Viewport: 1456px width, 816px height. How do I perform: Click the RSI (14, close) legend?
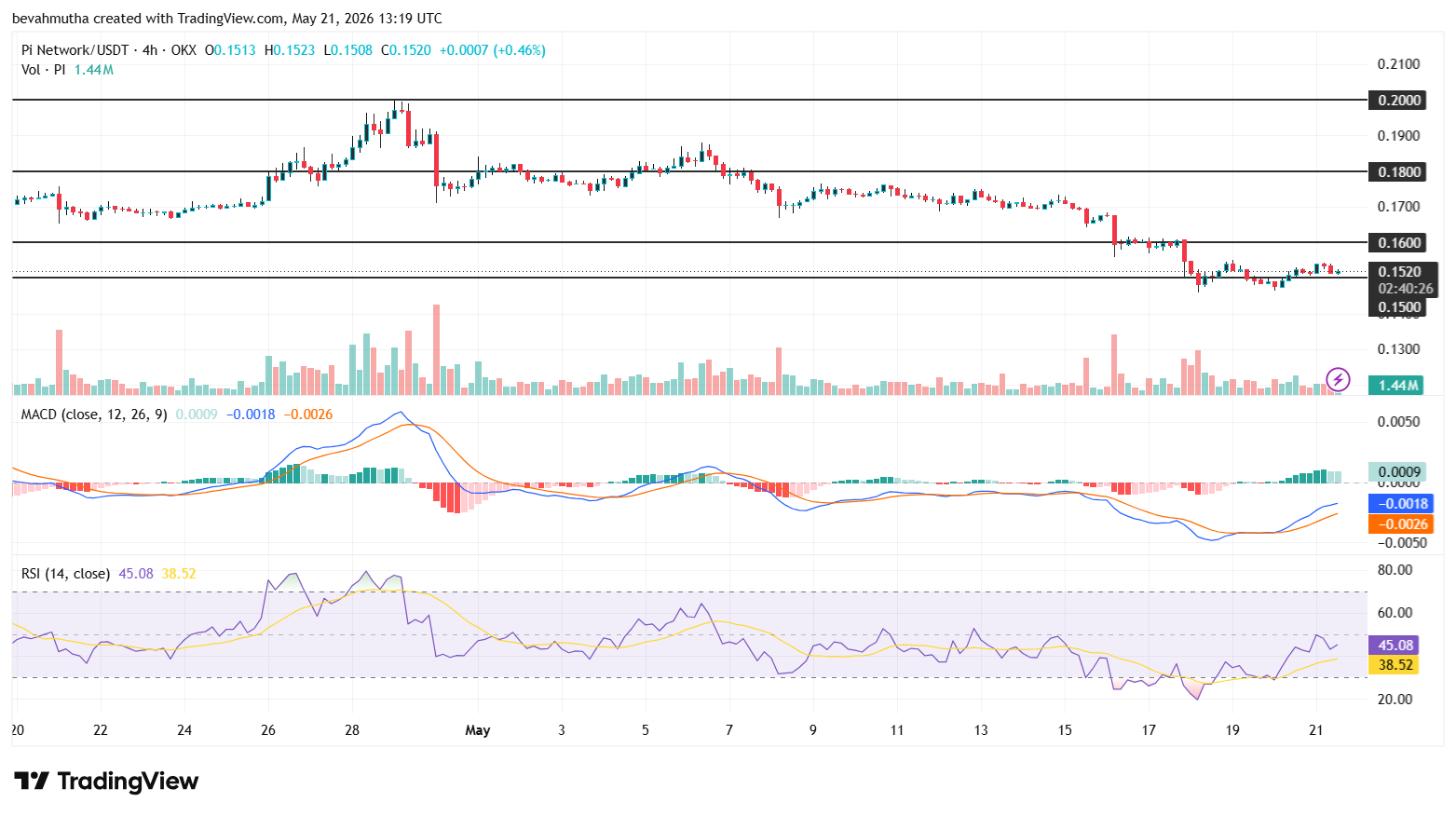(x=65, y=574)
